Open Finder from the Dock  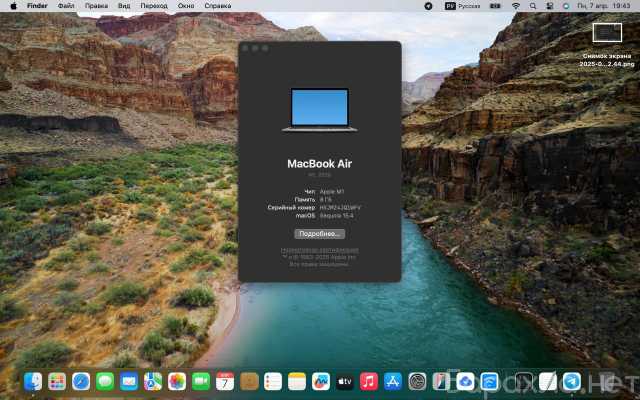[x=33, y=382]
